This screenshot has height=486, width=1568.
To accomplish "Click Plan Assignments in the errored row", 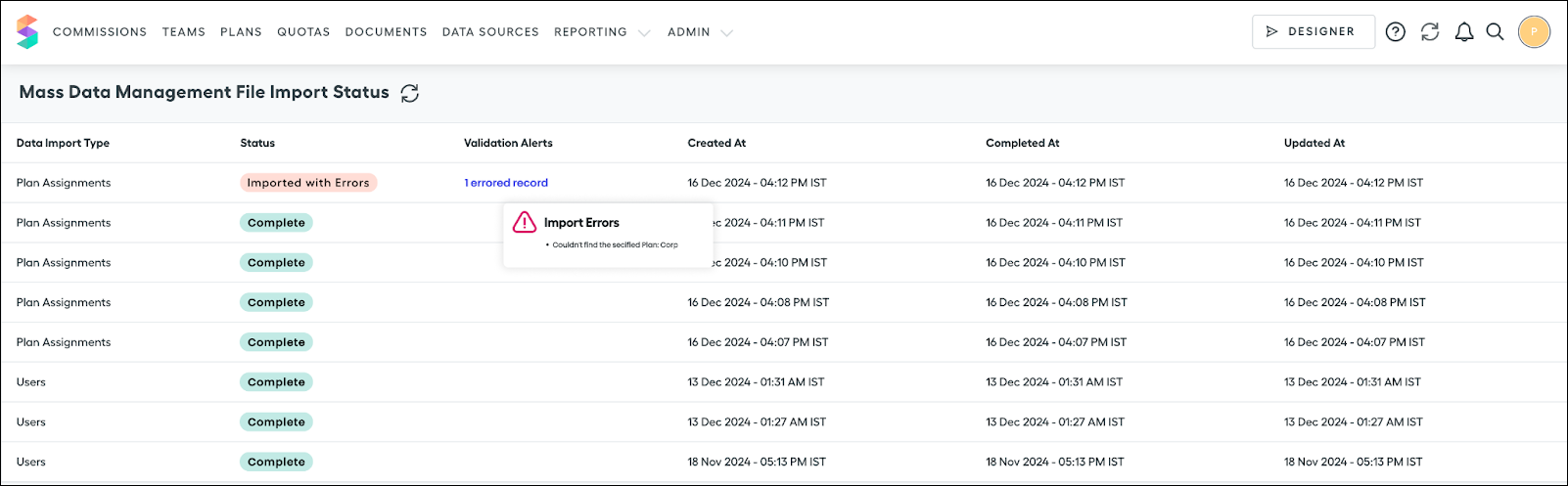I will click(64, 183).
